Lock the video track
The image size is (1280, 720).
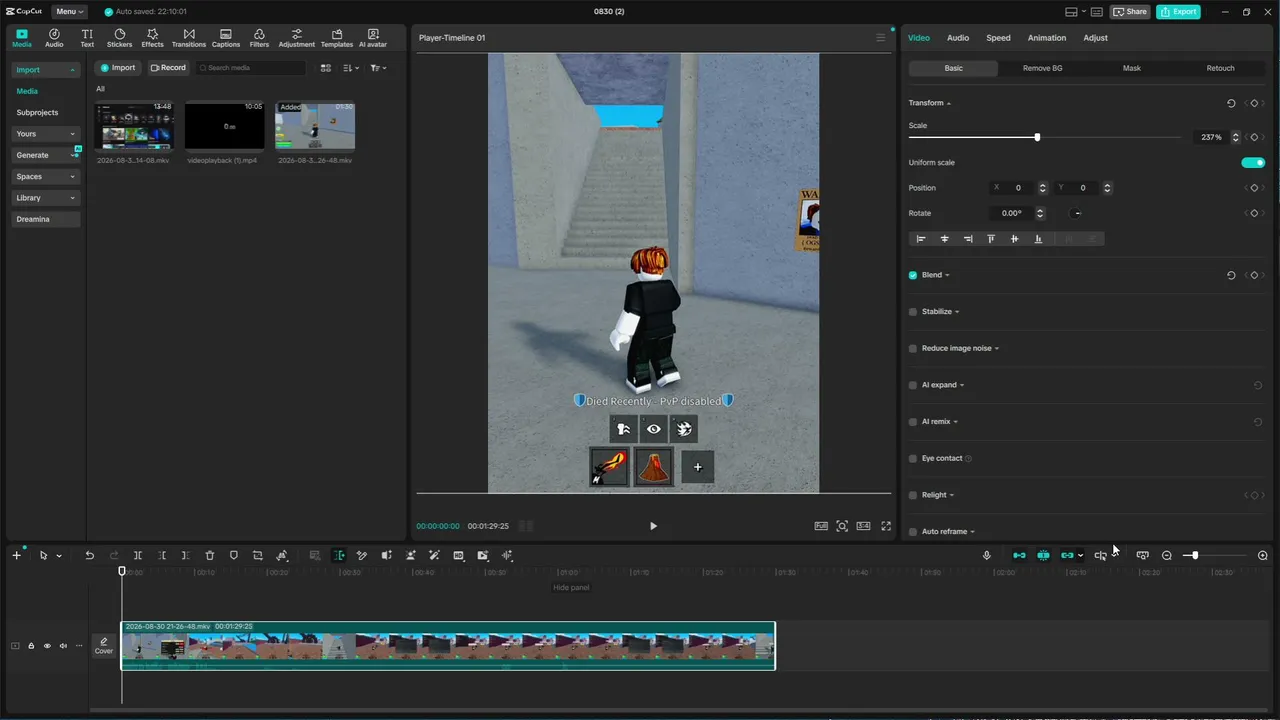(31, 646)
